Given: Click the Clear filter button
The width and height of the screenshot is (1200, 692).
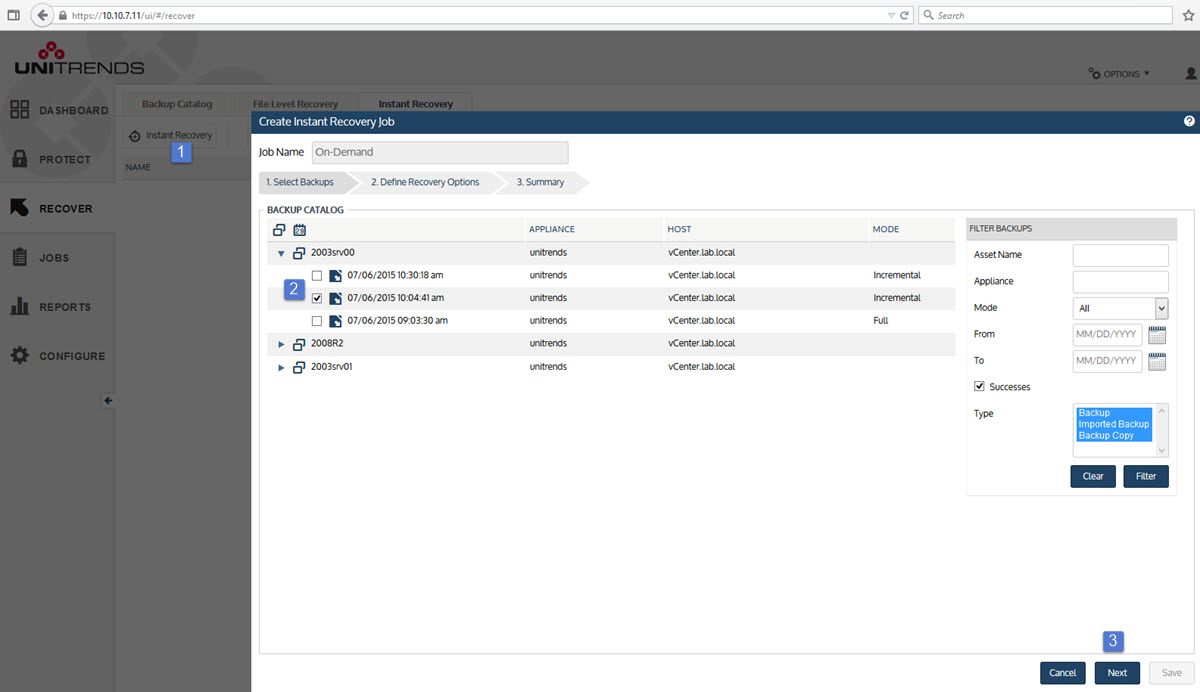Looking at the screenshot, I should tap(1093, 476).
